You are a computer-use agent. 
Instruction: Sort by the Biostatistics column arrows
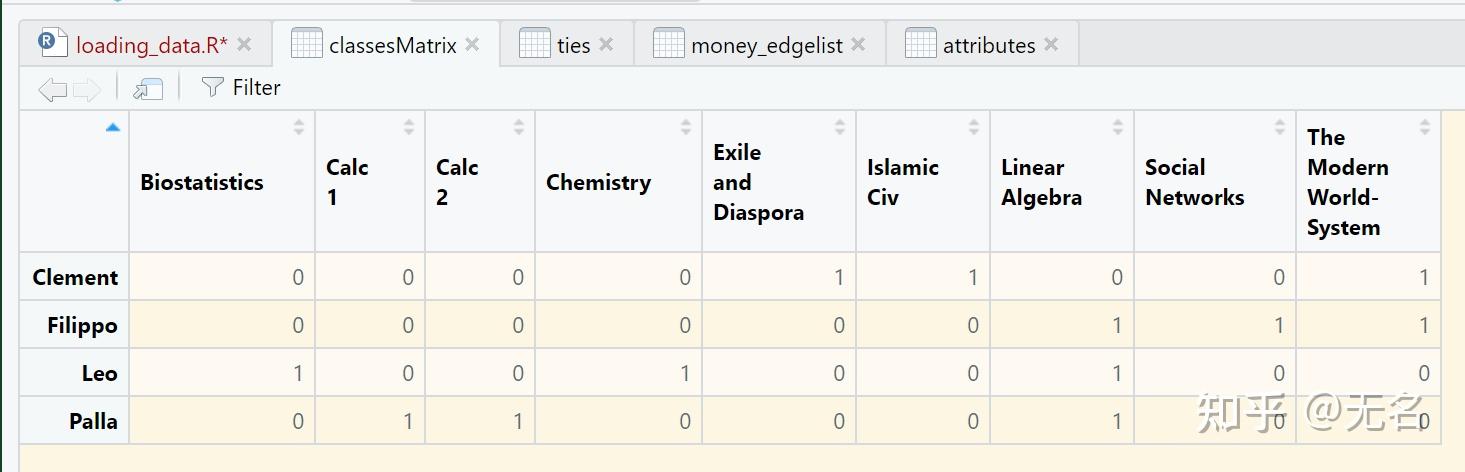(299, 127)
